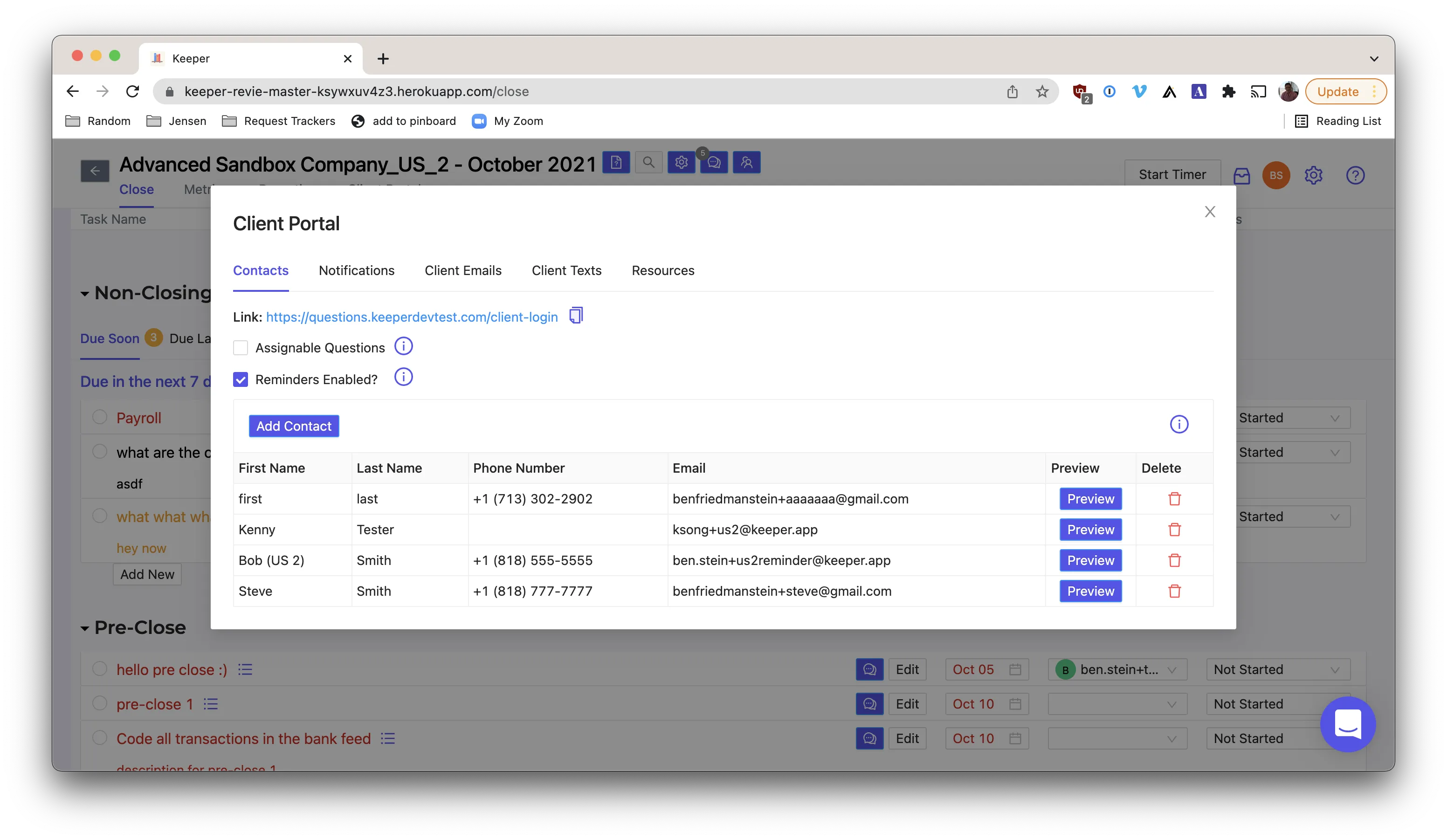
Task: Open the document icon next to title
Action: pos(616,163)
